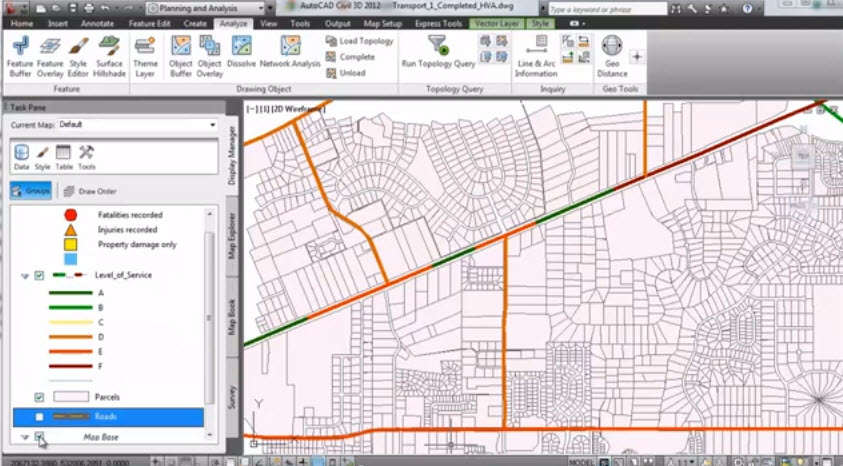This screenshot has height=466, width=843.
Task: Open the Feature Buffer tool
Action: point(20,56)
